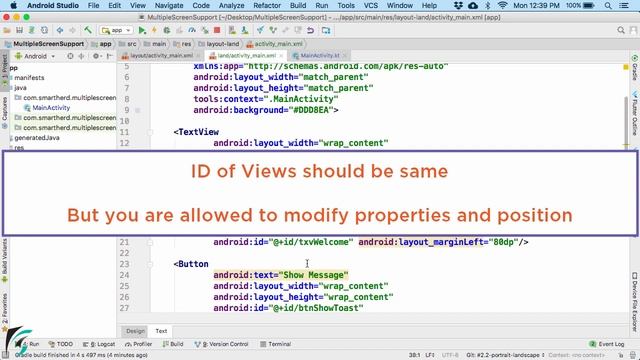This screenshot has width=640, height=360.
Task: Click the Apply Changes lightning icon
Action: [154, 30]
